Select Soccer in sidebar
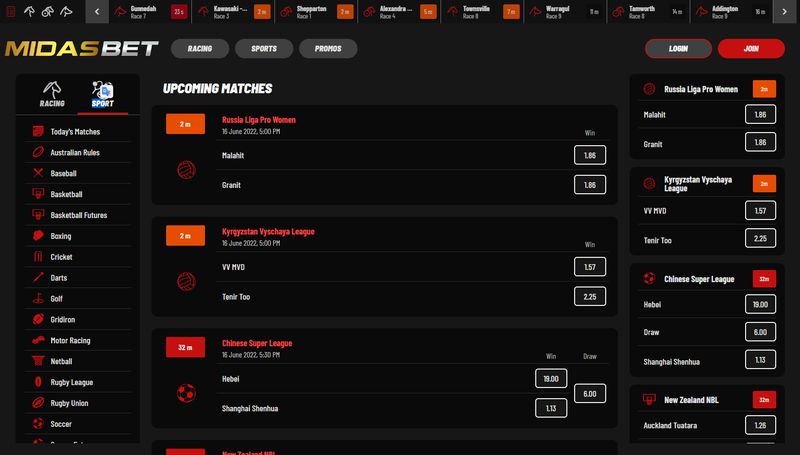 [78, 424]
